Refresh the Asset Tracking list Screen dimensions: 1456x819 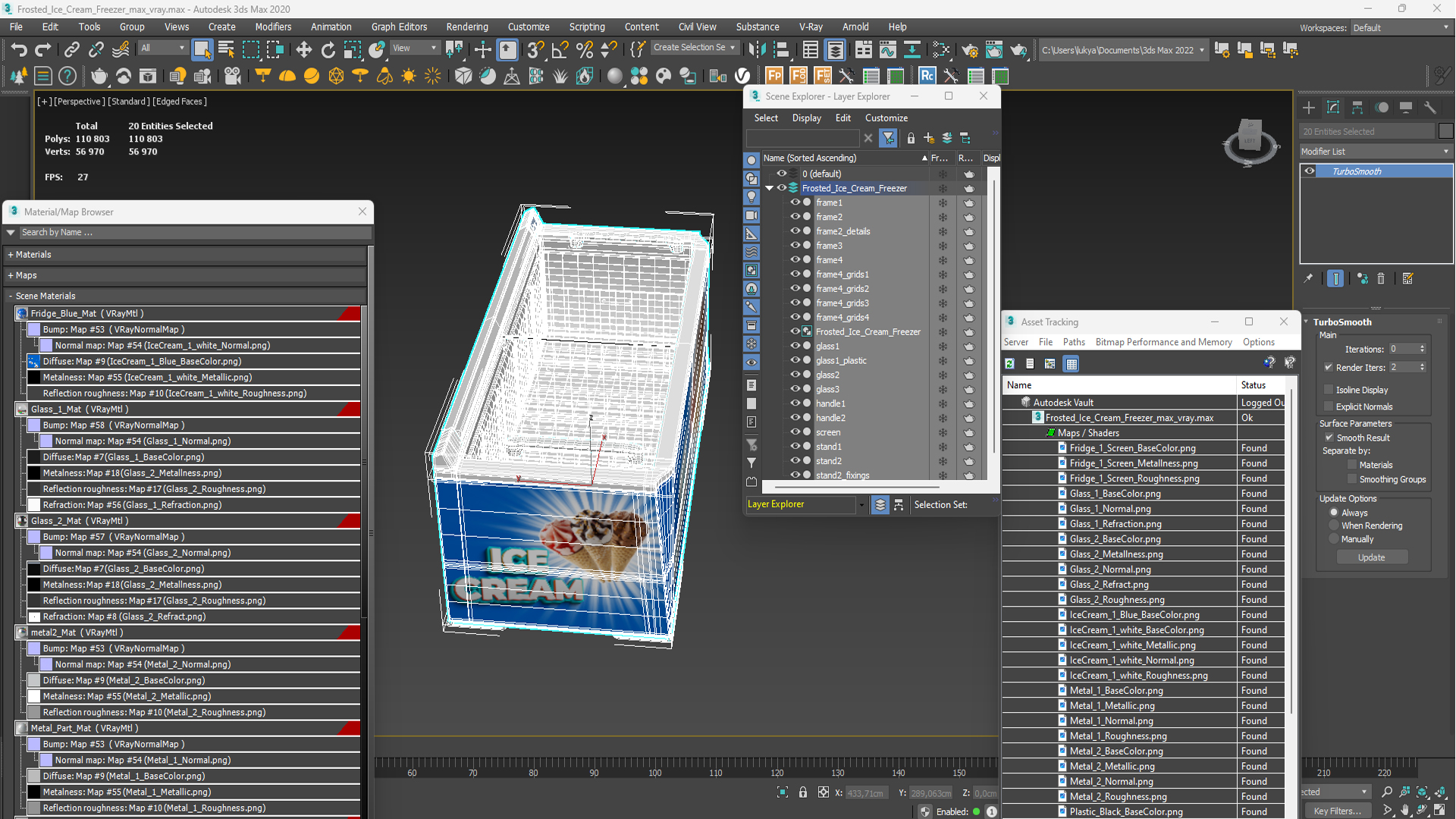coord(1010,364)
